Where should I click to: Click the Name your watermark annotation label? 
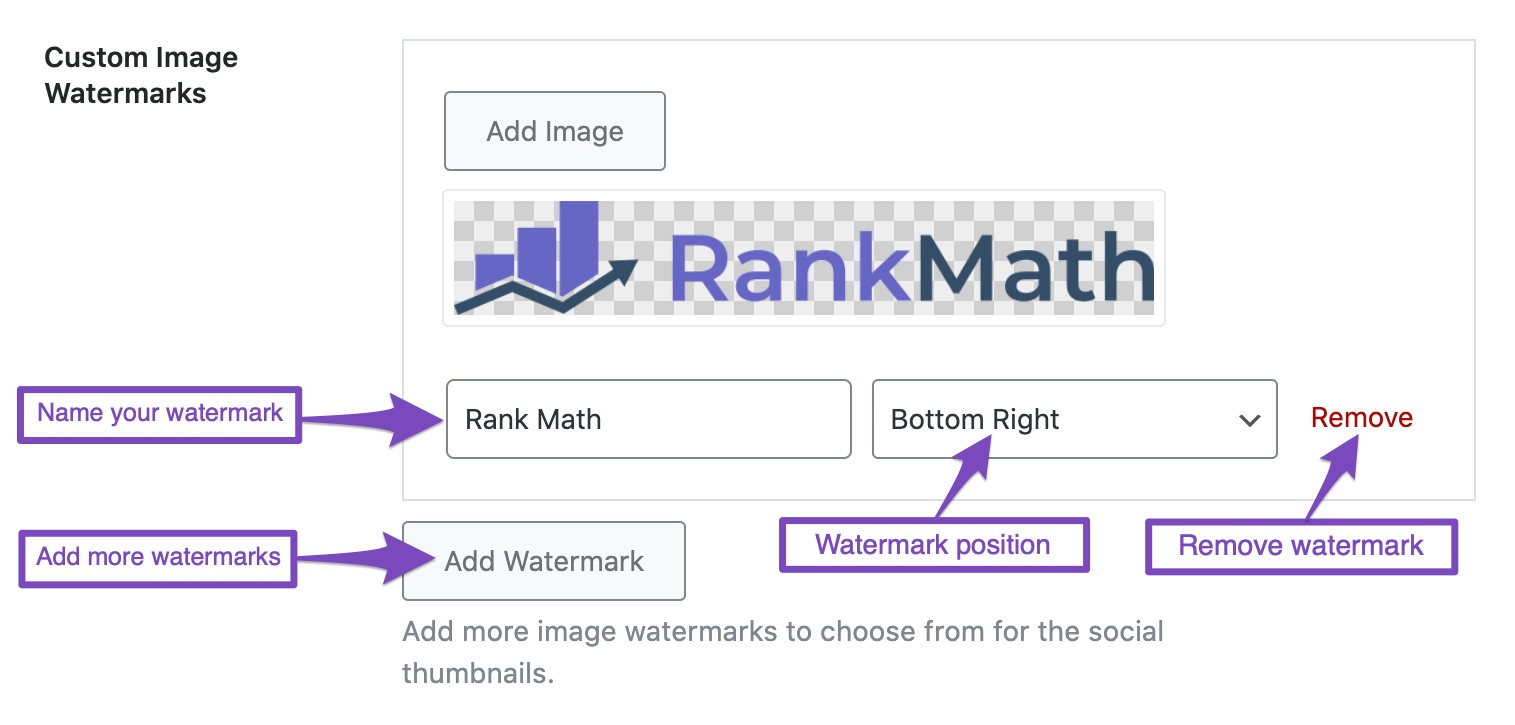[158, 412]
